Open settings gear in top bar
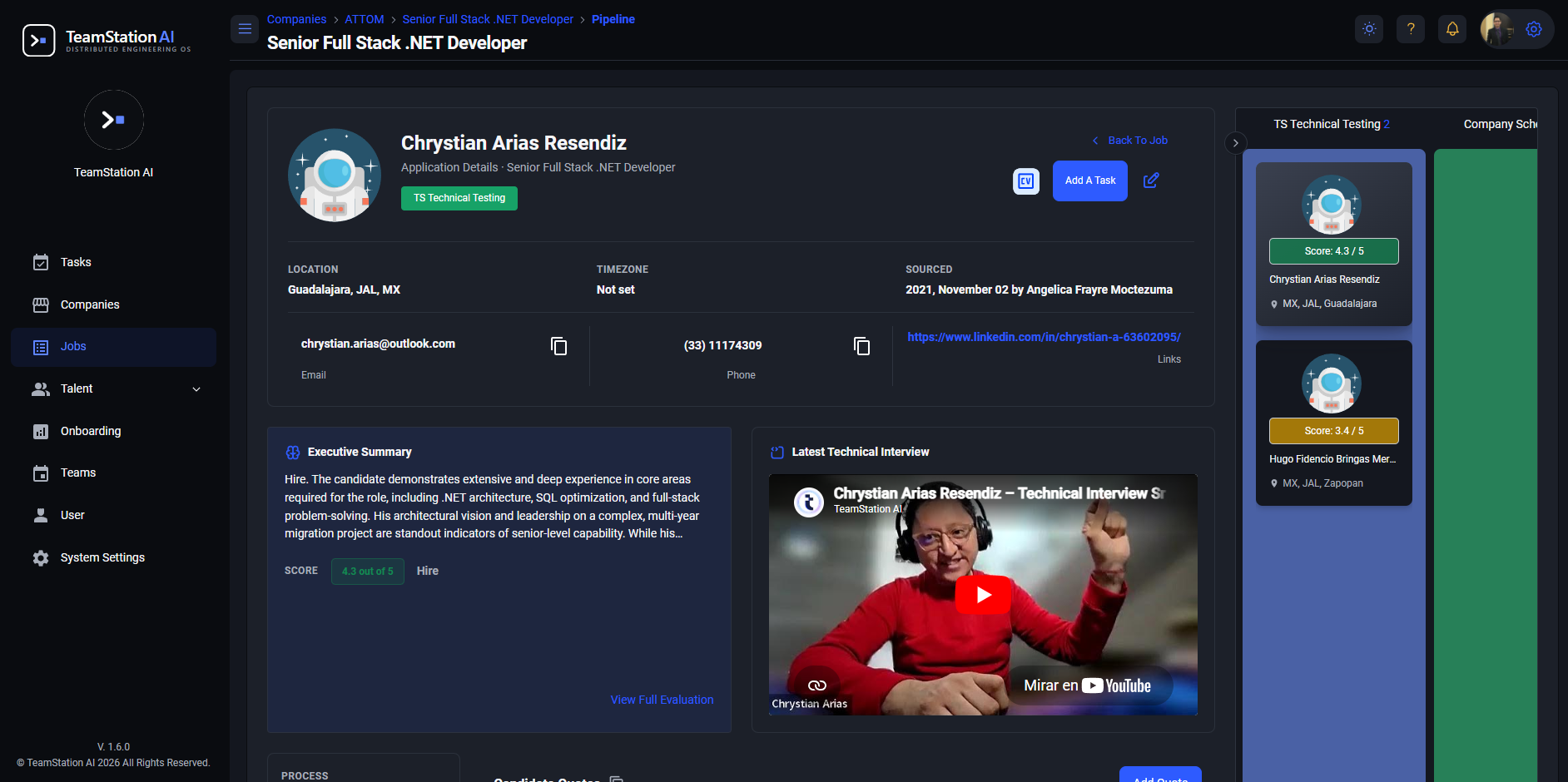Viewport: 1568px width, 782px height. click(1534, 29)
